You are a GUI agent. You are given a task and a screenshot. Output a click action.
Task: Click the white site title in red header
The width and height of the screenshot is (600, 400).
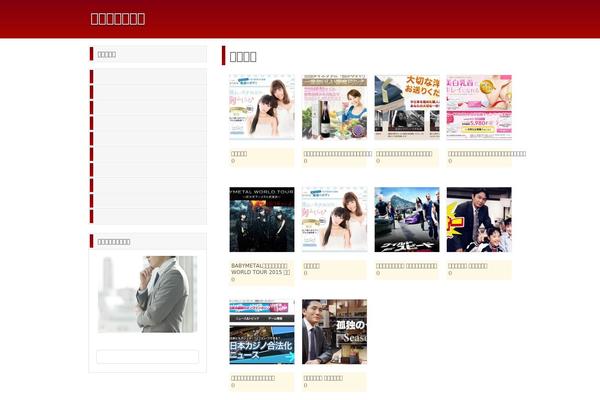click(118, 19)
